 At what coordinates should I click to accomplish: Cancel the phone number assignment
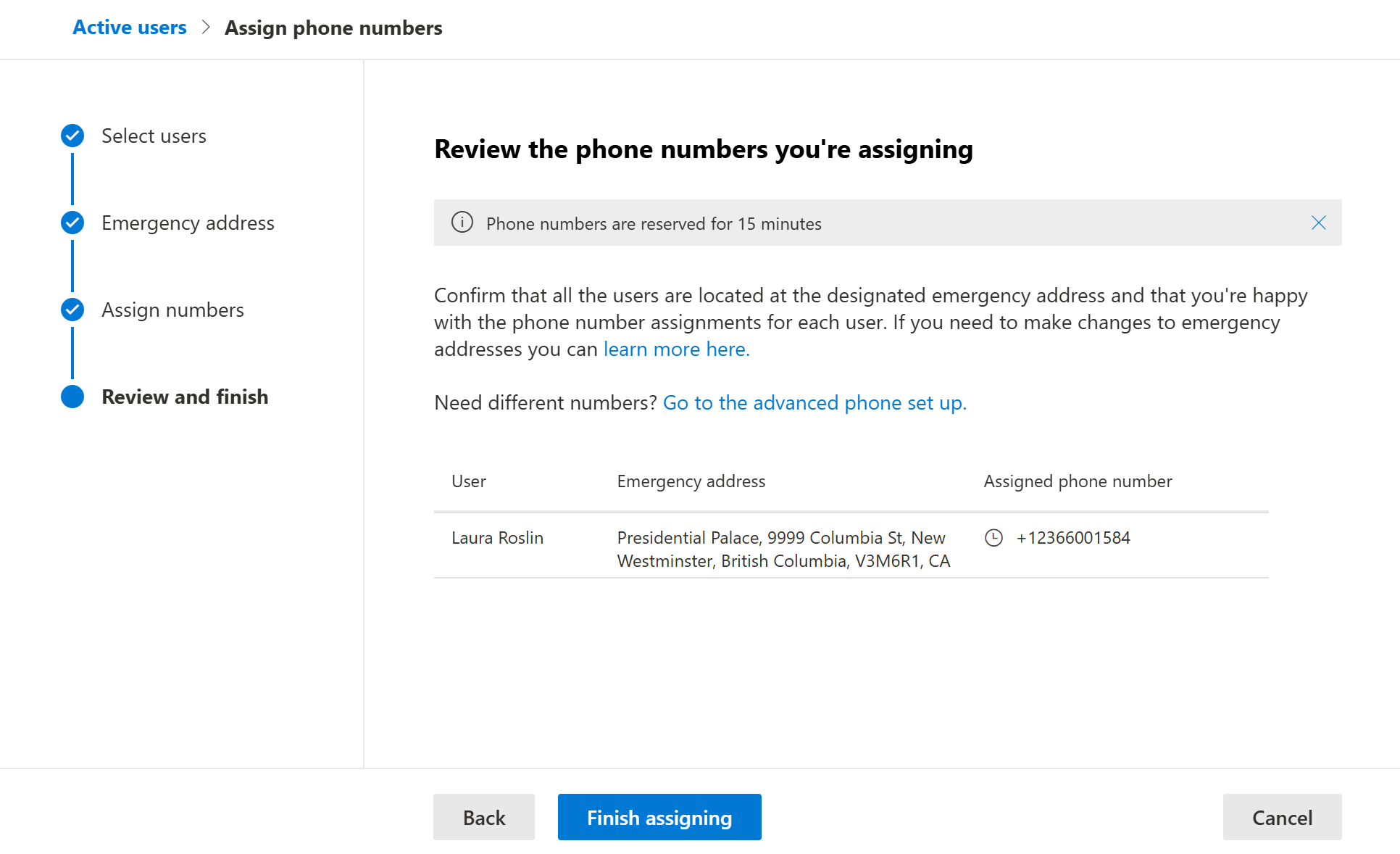point(1282,818)
